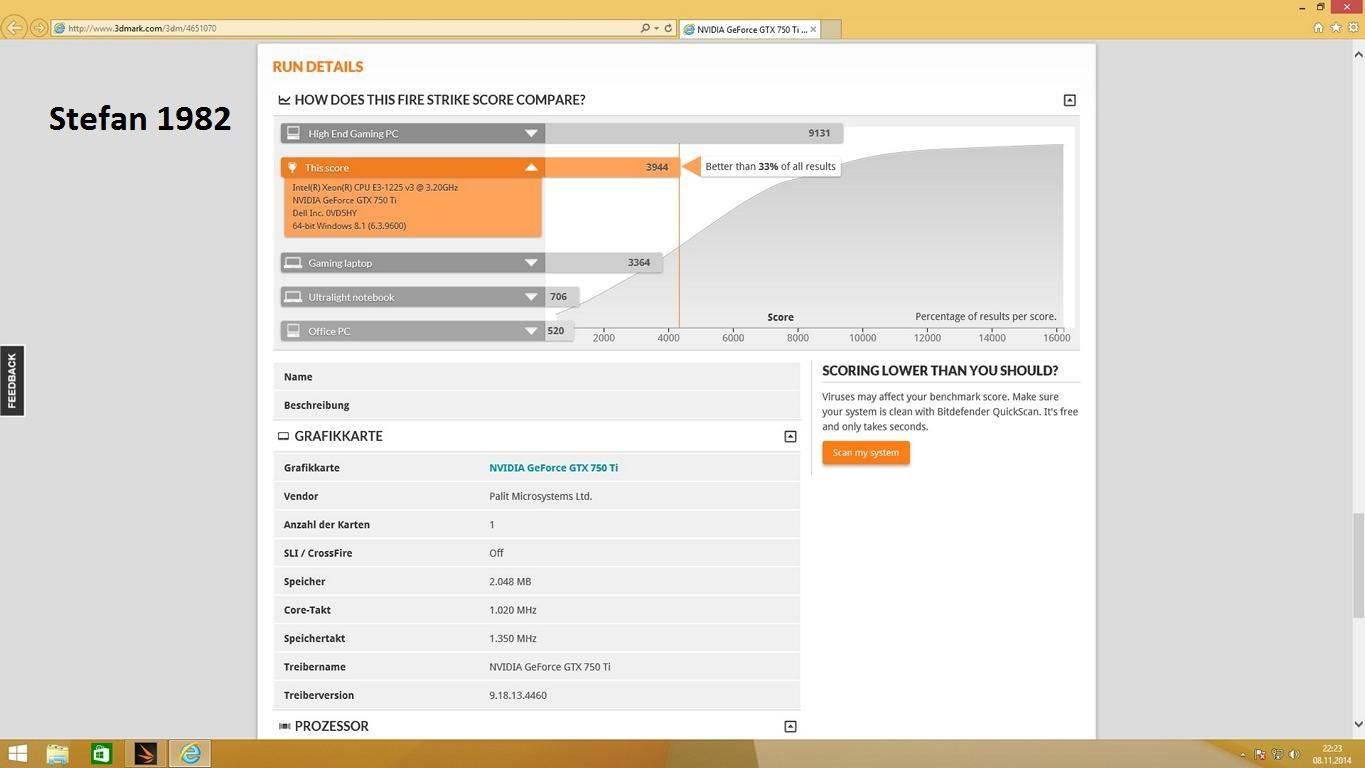Click the 3364 Gaming laptop score bar
Screen dimensions: 1365x768
603,263
